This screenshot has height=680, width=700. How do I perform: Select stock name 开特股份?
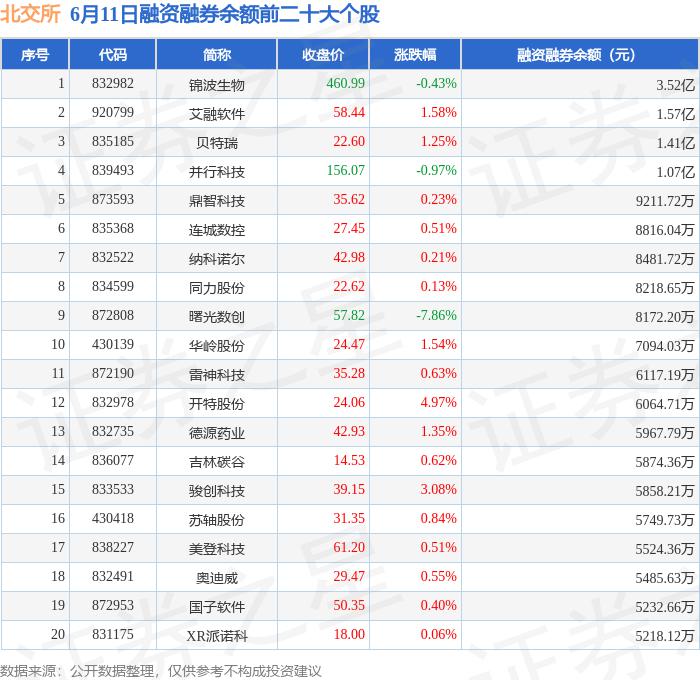pos(217,404)
